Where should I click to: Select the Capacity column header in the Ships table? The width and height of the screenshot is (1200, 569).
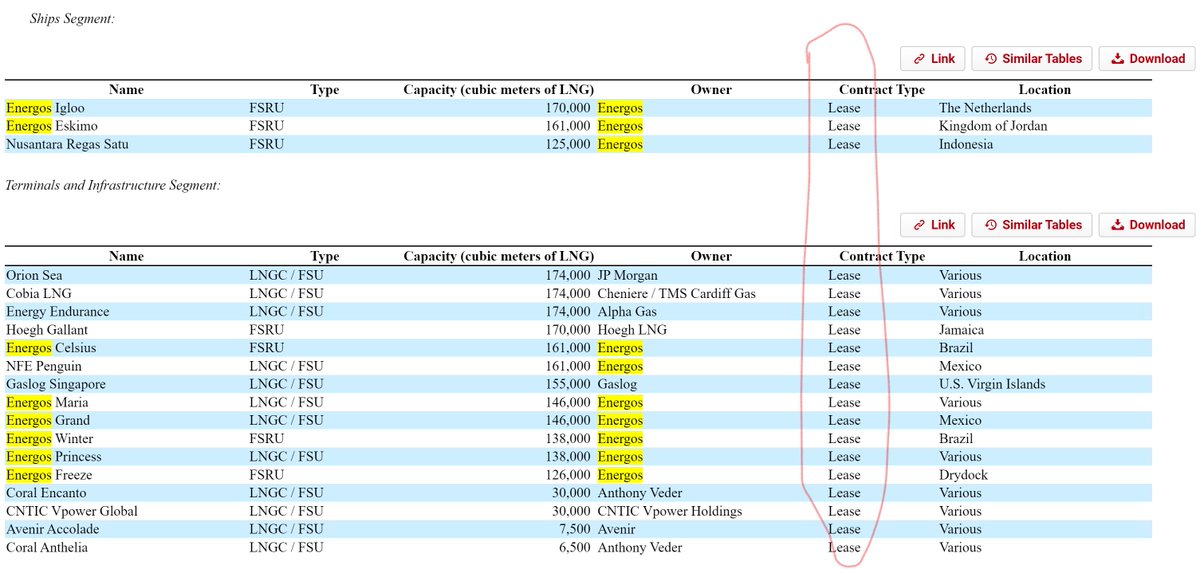(498, 90)
